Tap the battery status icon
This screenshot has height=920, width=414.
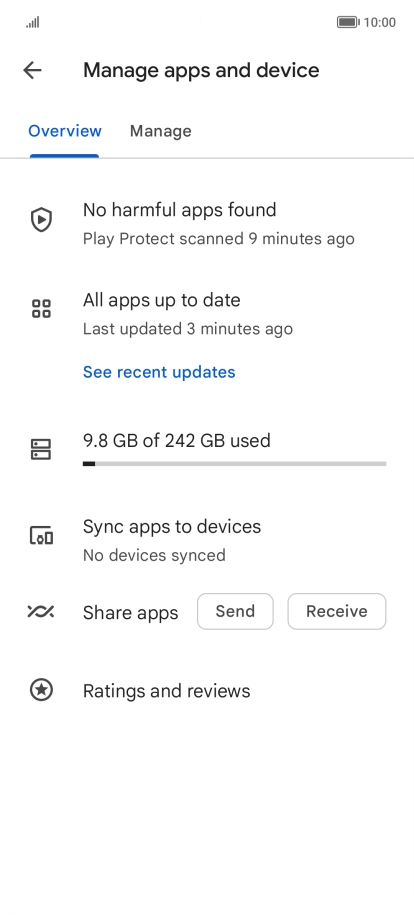click(348, 22)
